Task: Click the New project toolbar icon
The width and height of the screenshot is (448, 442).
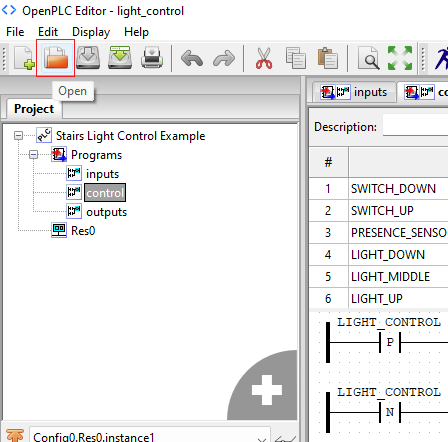Action: 24,58
